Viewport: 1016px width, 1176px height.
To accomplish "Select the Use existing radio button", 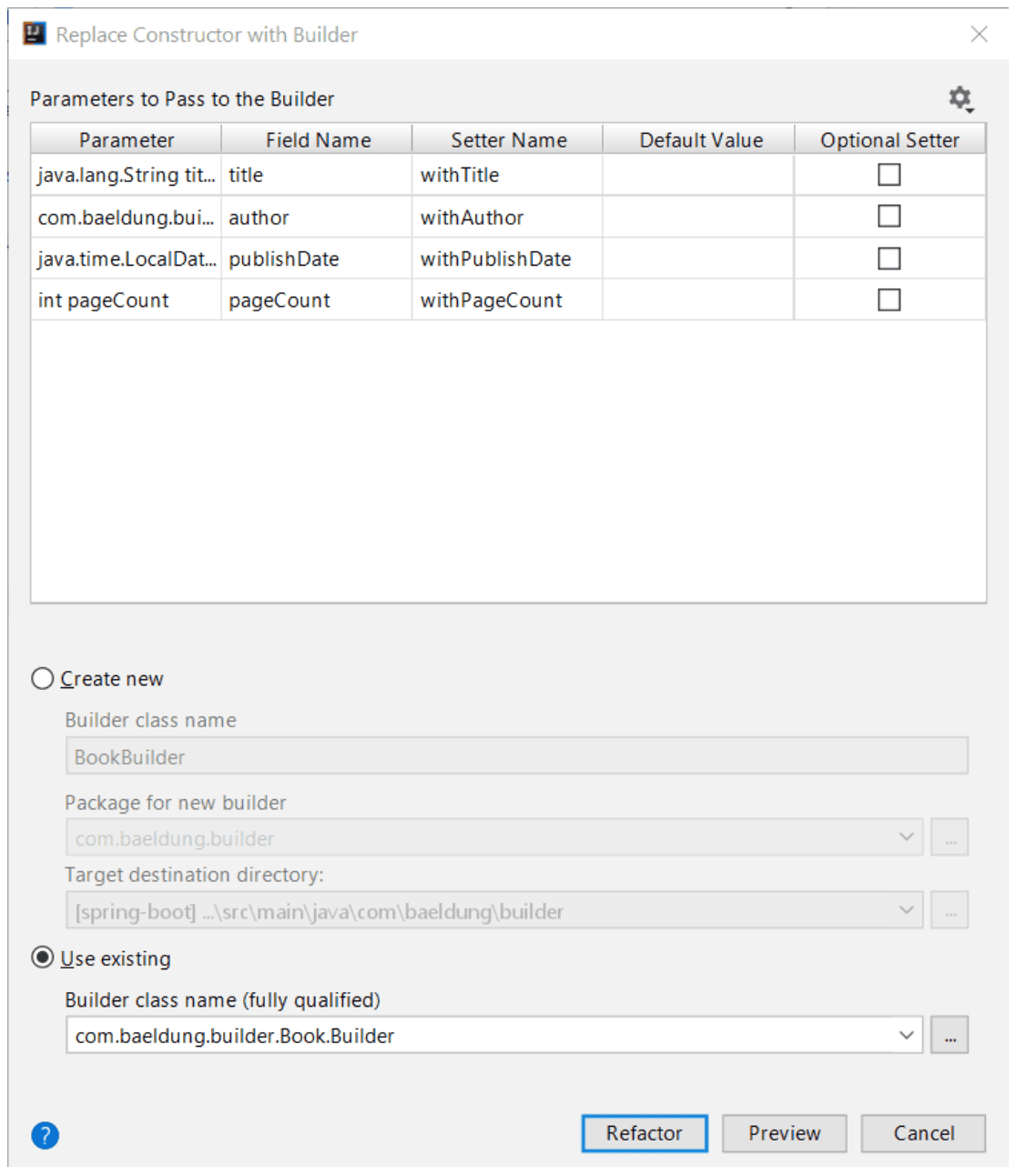I will (x=43, y=958).
